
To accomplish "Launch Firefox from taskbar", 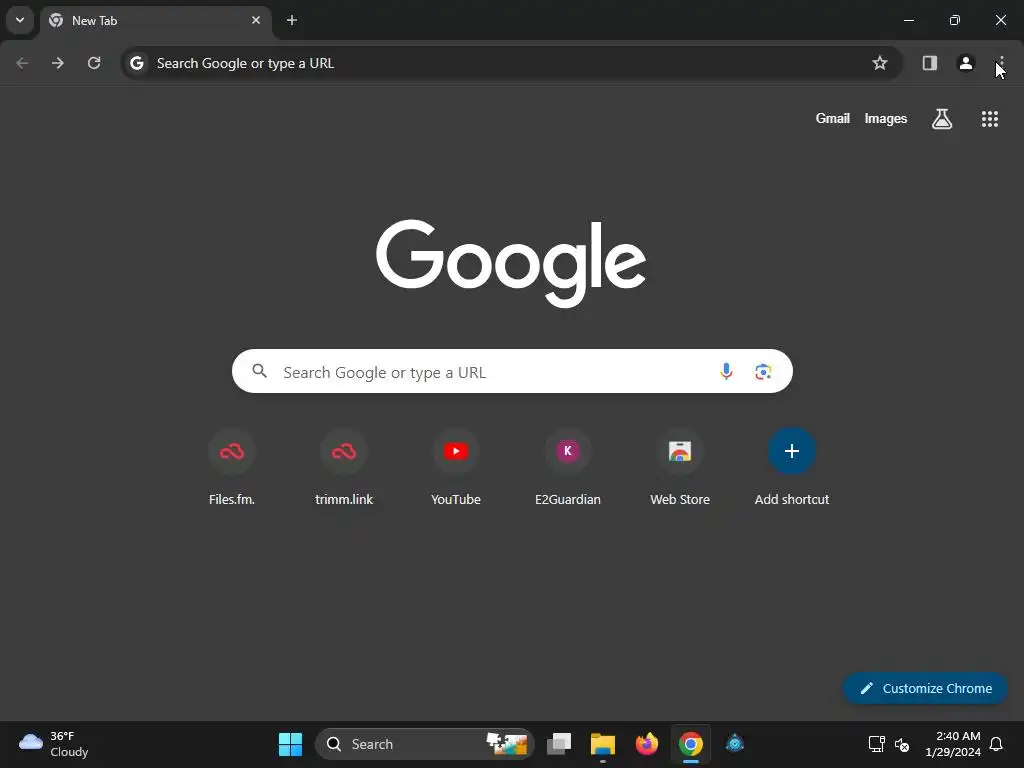I will click(647, 744).
